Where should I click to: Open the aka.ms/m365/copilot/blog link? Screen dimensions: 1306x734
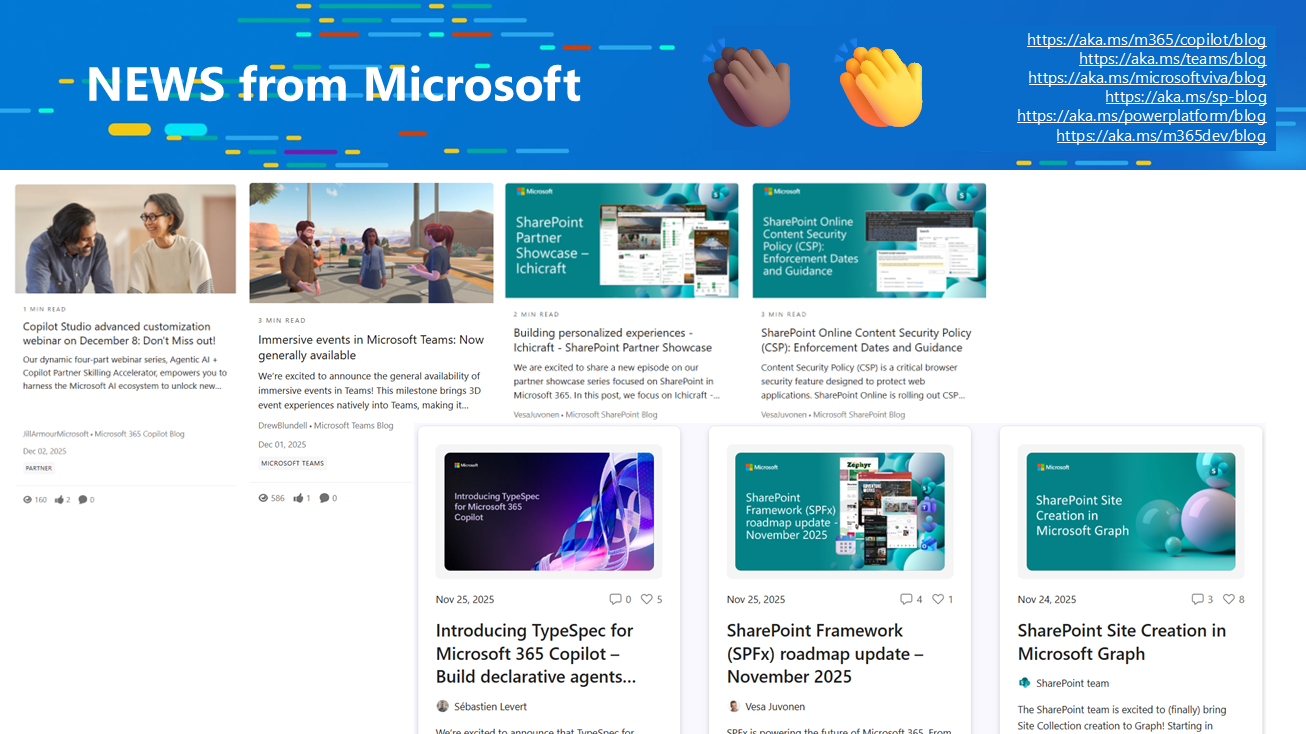click(x=1146, y=40)
